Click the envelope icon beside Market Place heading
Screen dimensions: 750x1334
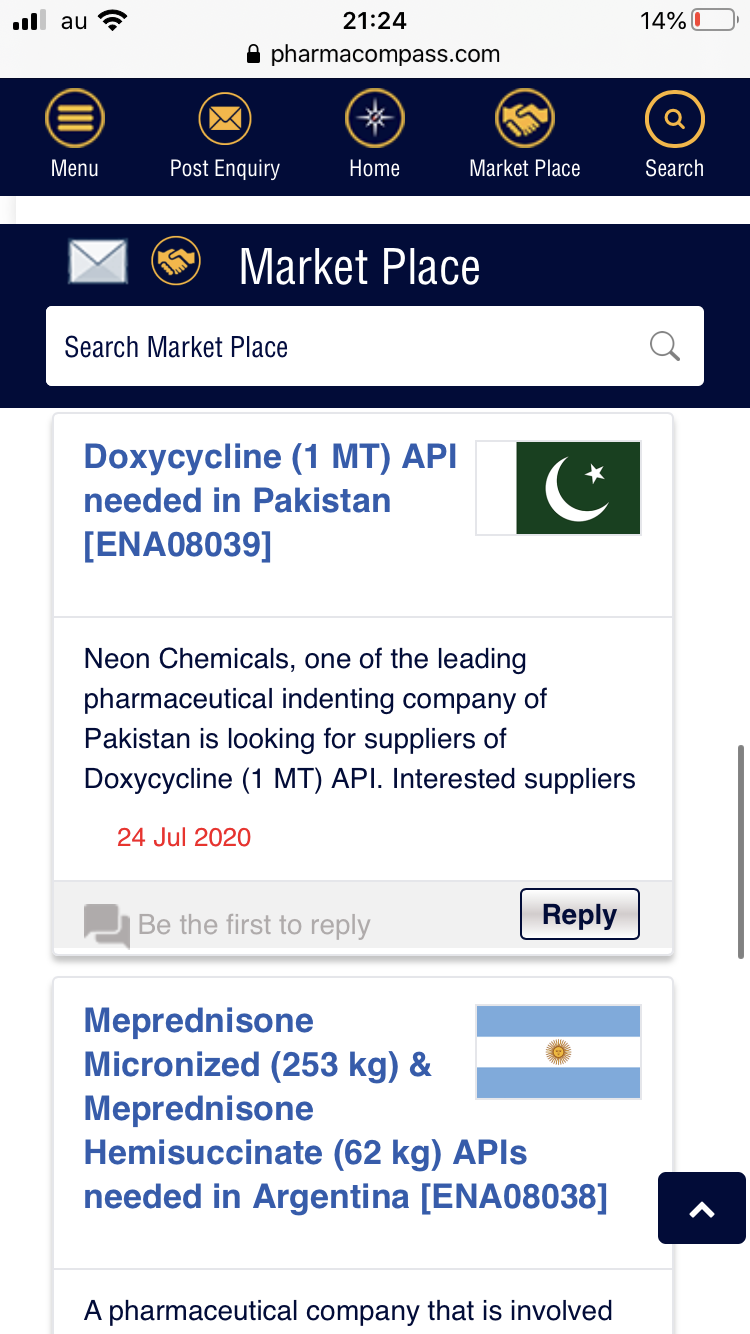97,262
